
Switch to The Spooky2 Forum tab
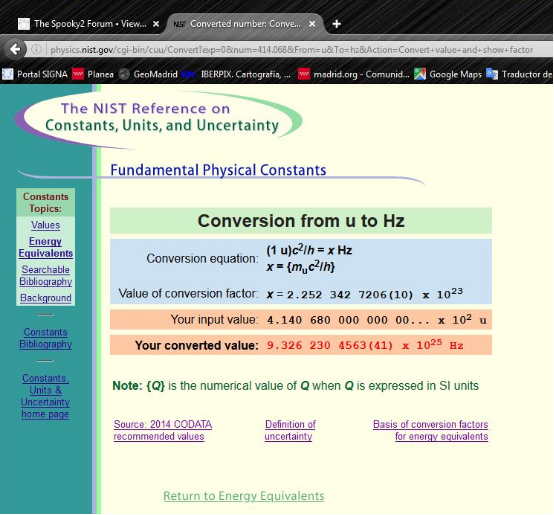(88, 24)
